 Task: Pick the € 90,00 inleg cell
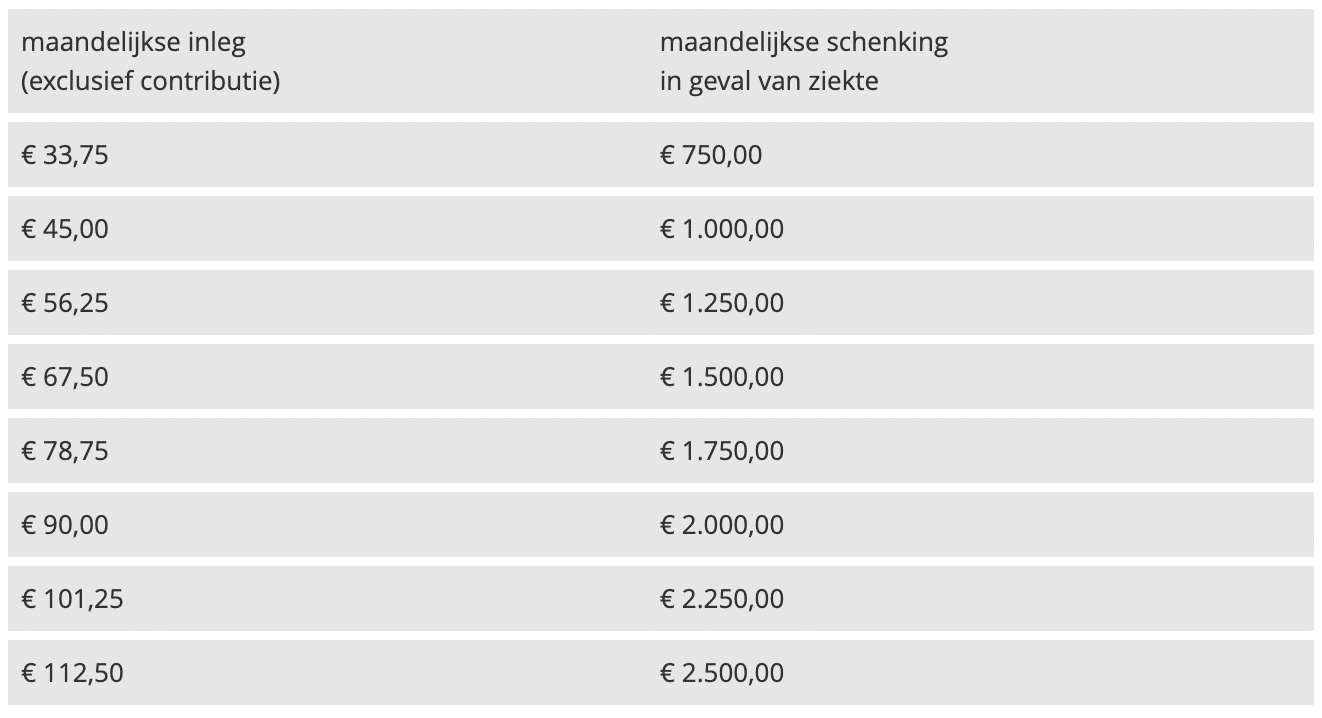pyautogui.click(x=65, y=525)
